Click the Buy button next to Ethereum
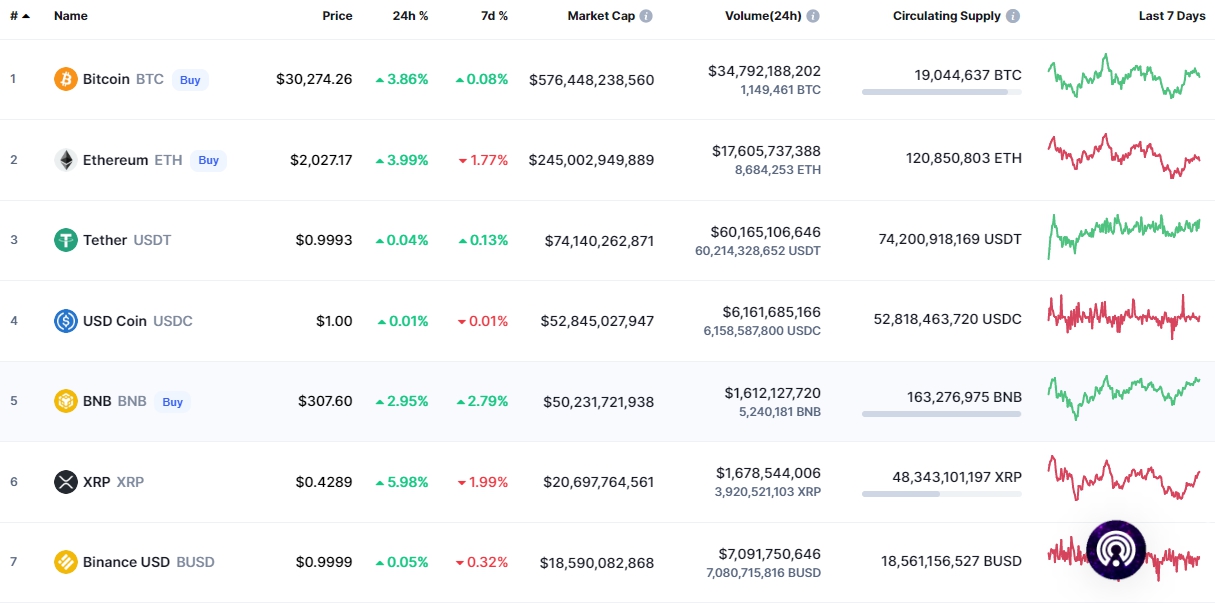The width and height of the screenshot is (1215, 603). 208,160
